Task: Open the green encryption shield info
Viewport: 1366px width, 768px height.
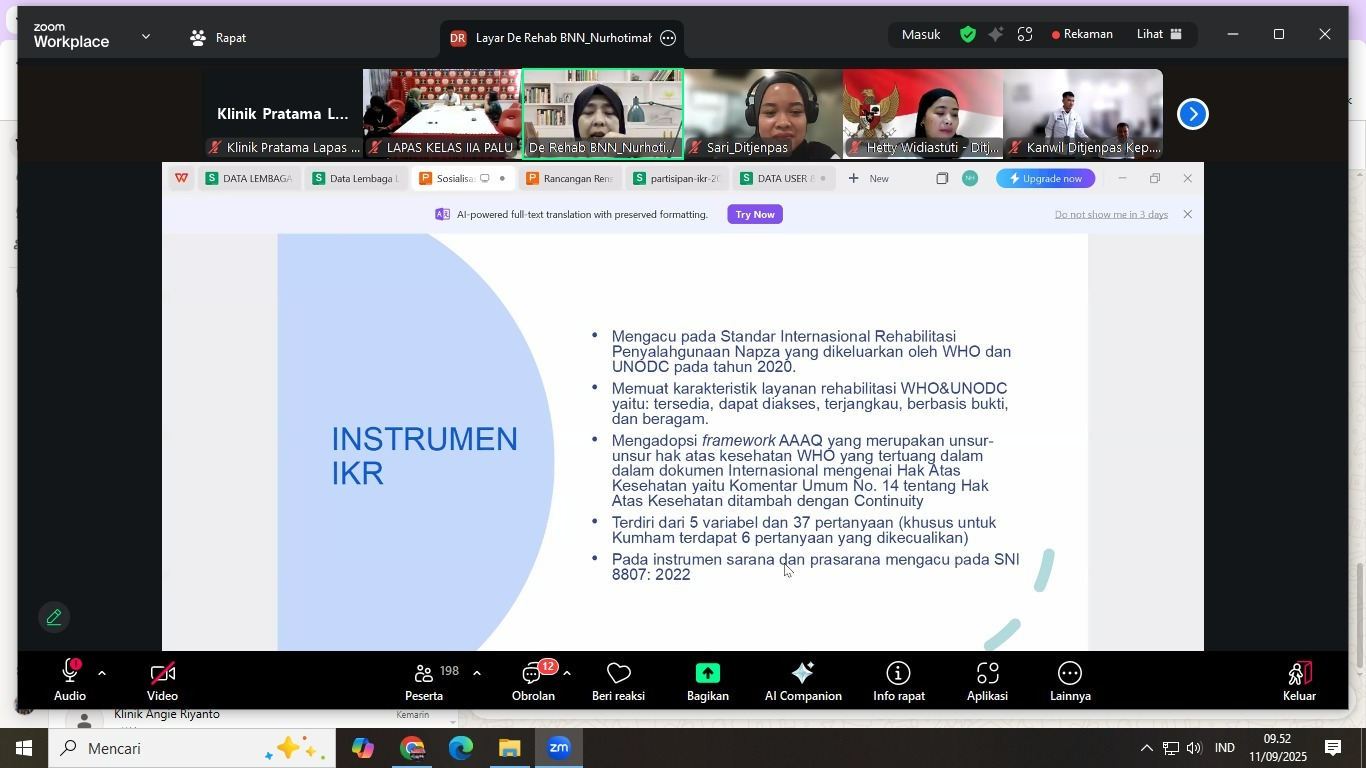Action: pyautogui.click(x=968, y=35)
